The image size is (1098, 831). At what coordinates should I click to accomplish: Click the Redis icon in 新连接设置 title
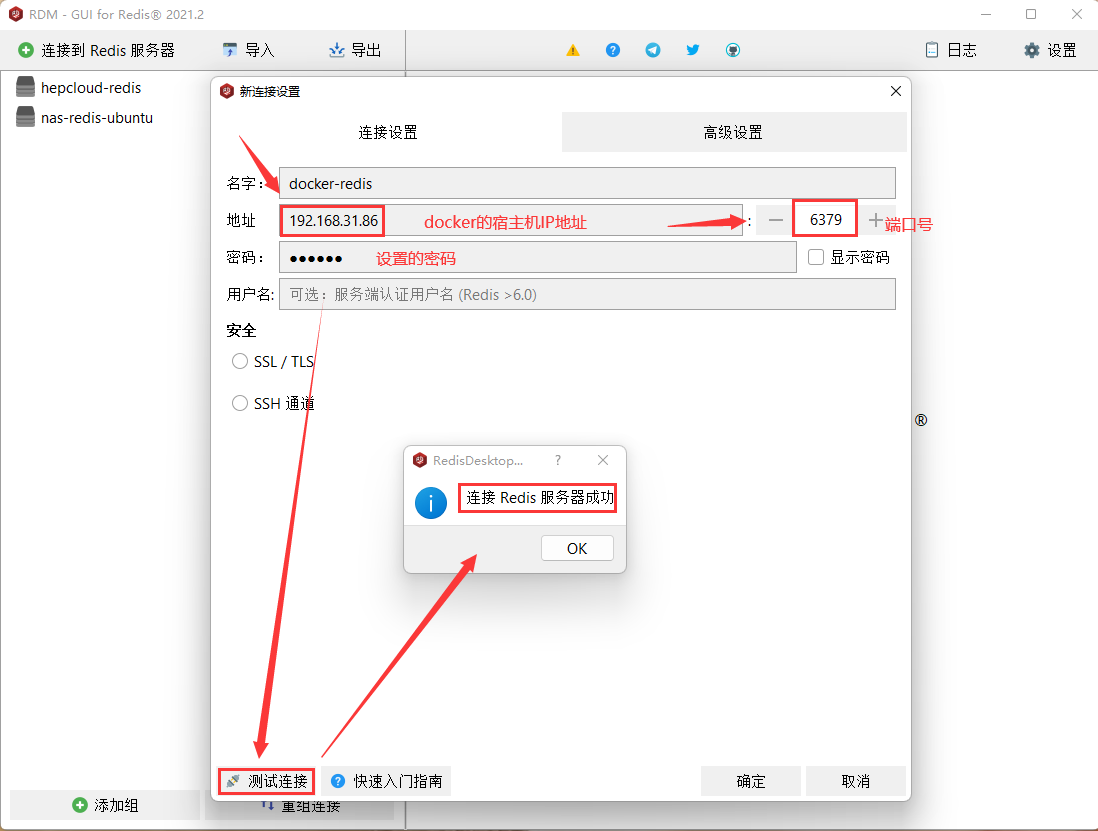coord(227,91)
